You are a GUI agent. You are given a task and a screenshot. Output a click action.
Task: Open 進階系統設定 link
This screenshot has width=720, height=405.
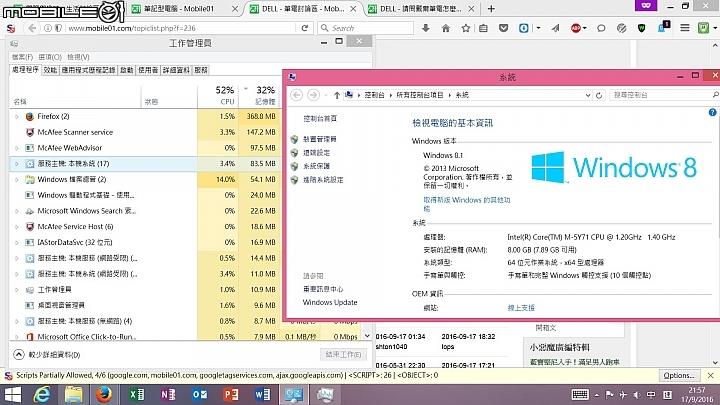(x=323, y=180)
